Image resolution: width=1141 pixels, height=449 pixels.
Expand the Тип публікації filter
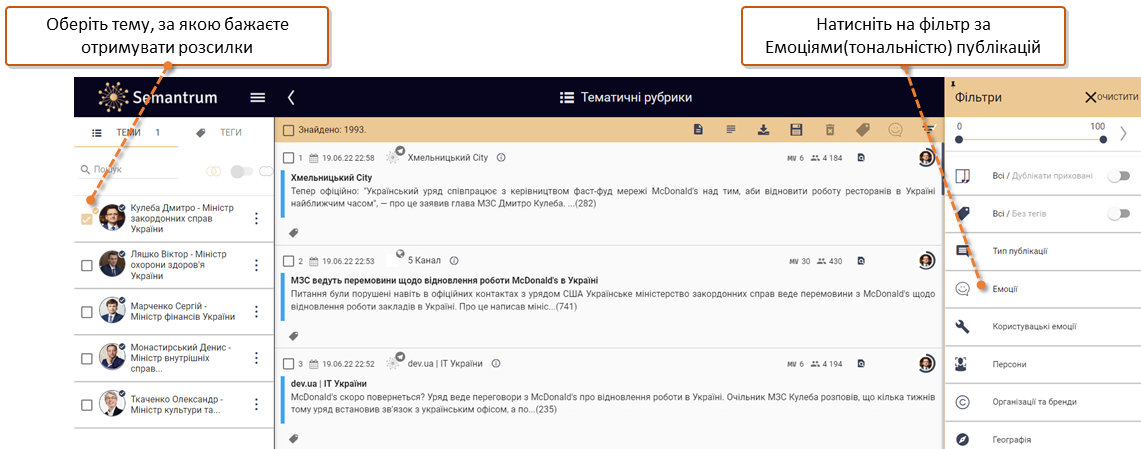point(1043,251)
